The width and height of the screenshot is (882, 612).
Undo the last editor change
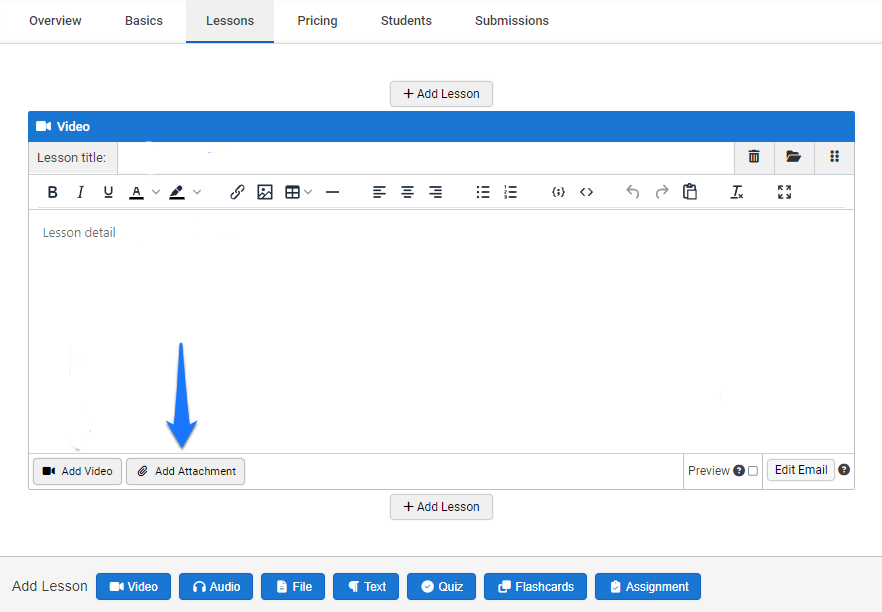(x=633, y=192)
